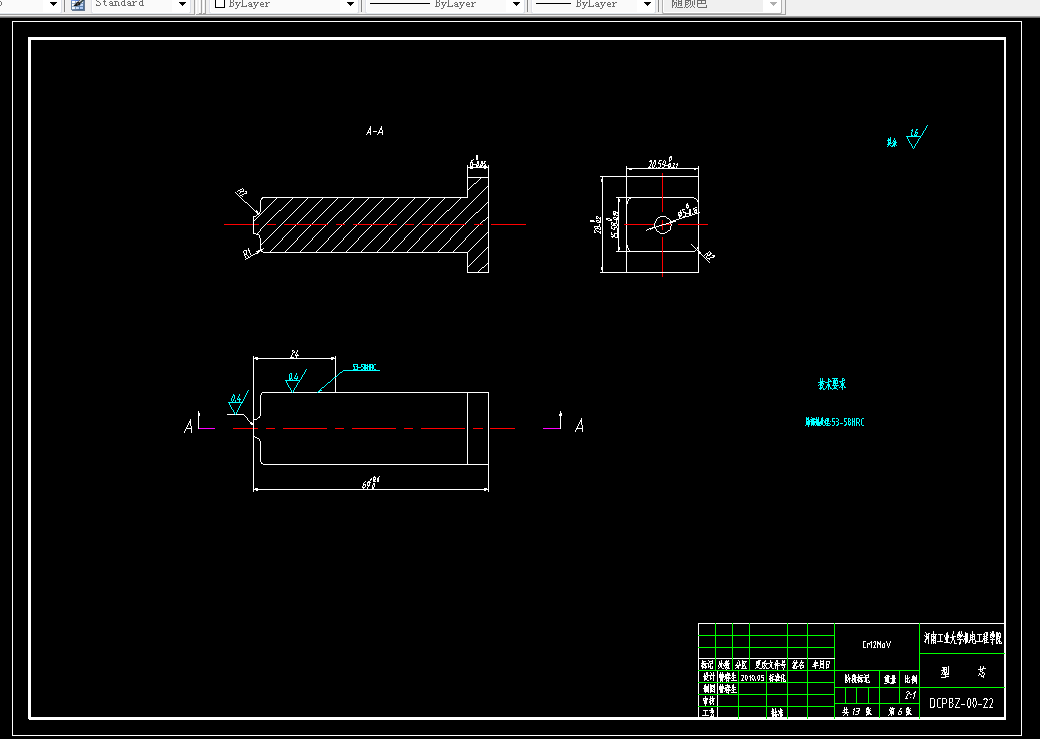This screenshot has width=1040, height=739.
Task: Select the 技术要求 heading text
Action: pos(832,384)
